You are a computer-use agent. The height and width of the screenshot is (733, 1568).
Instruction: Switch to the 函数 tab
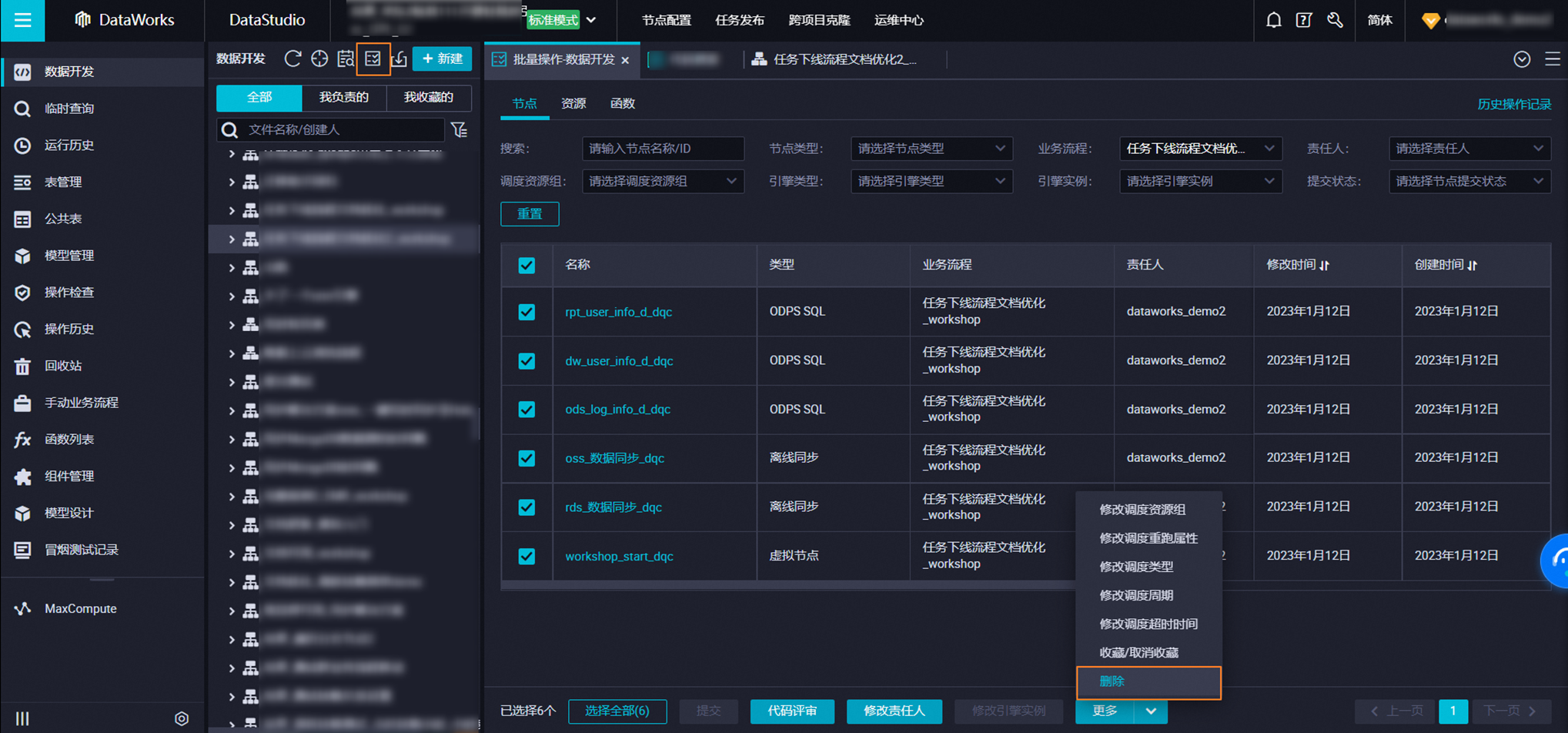pyautogui.click(x=623, y=103)
